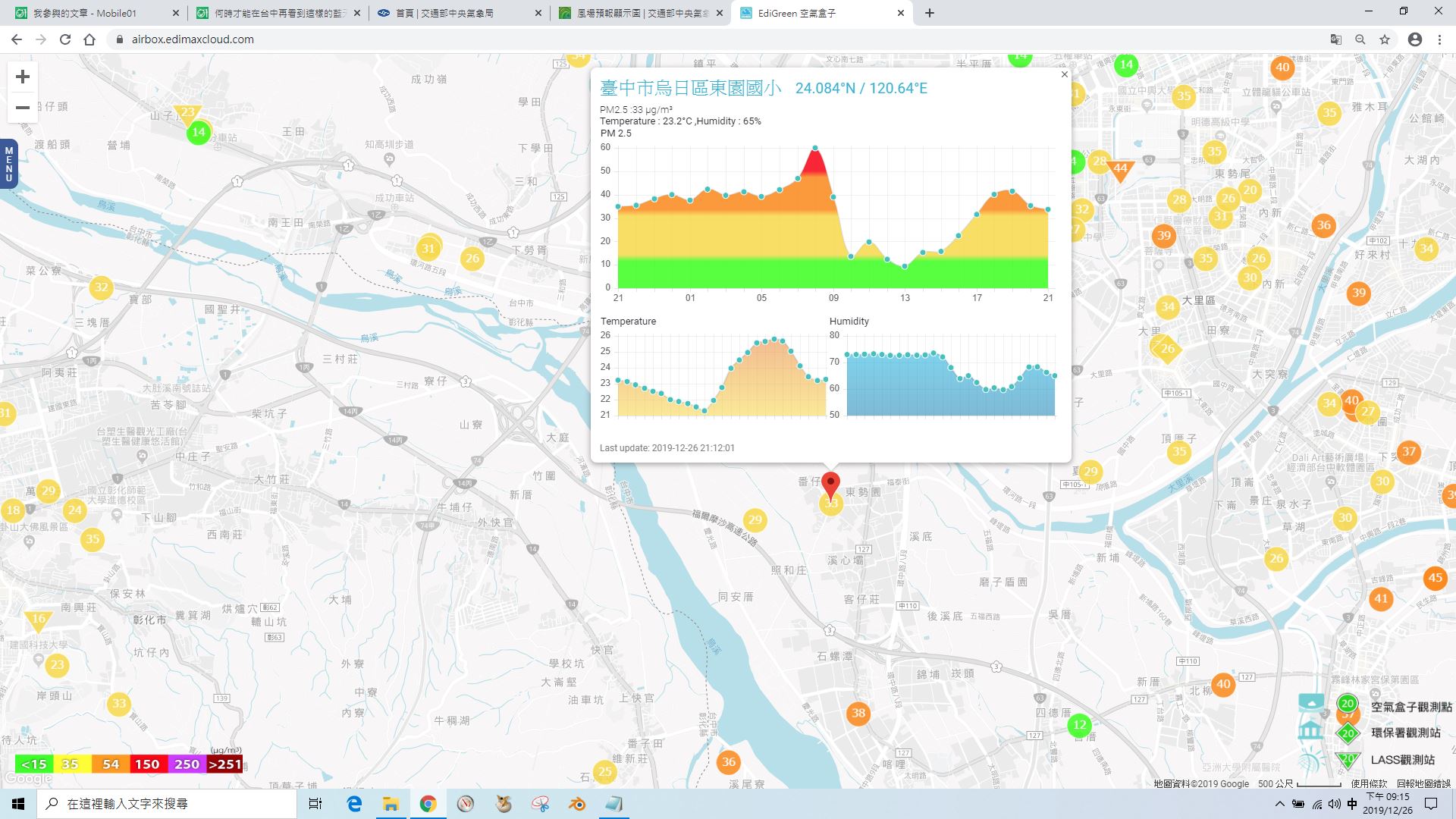Click the purple 250 legend swatch
The width and height of the screenshot is (1456, 819).
coord(187,764)
